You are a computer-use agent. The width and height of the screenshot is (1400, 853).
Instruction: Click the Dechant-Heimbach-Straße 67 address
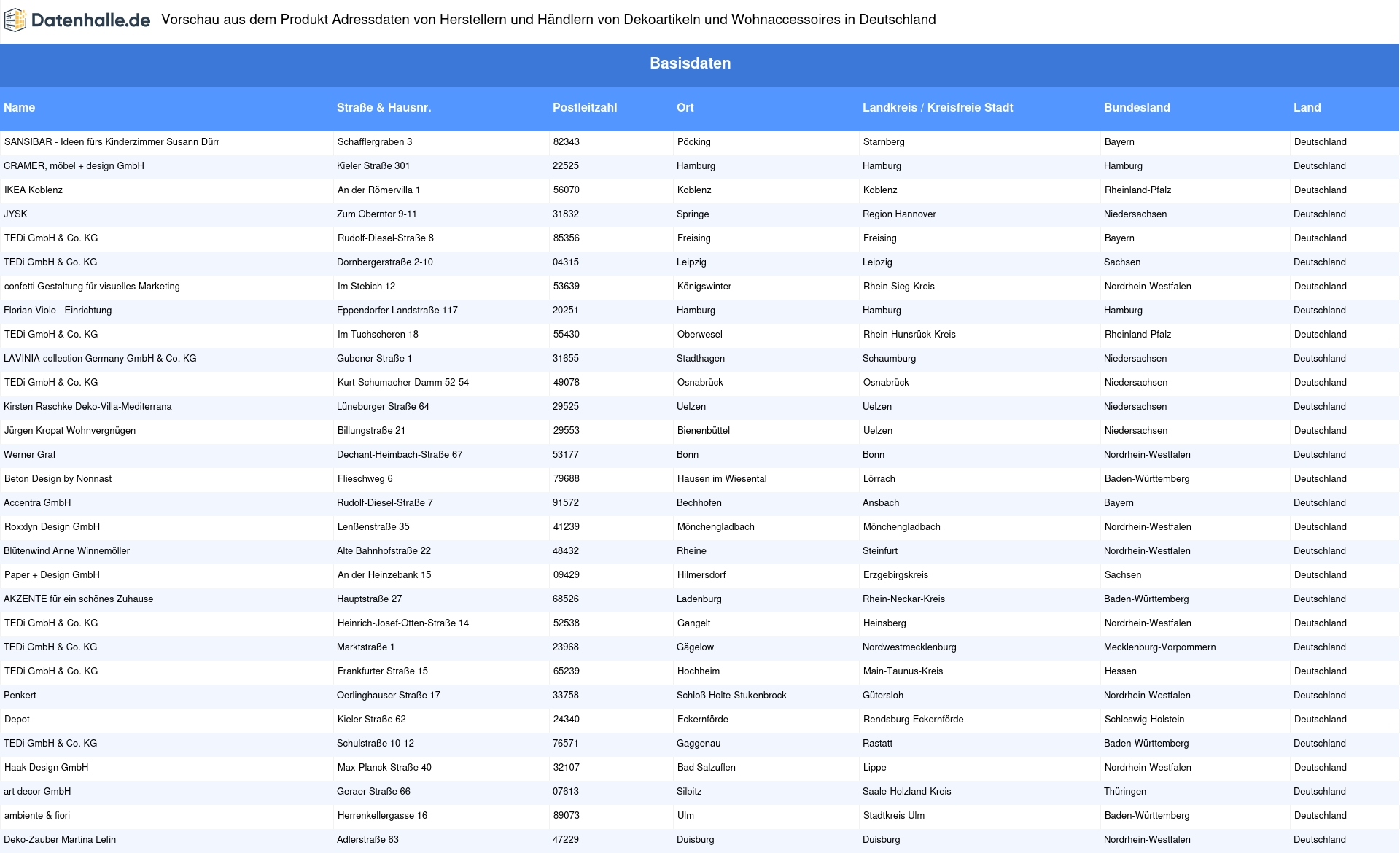[400, 454]
